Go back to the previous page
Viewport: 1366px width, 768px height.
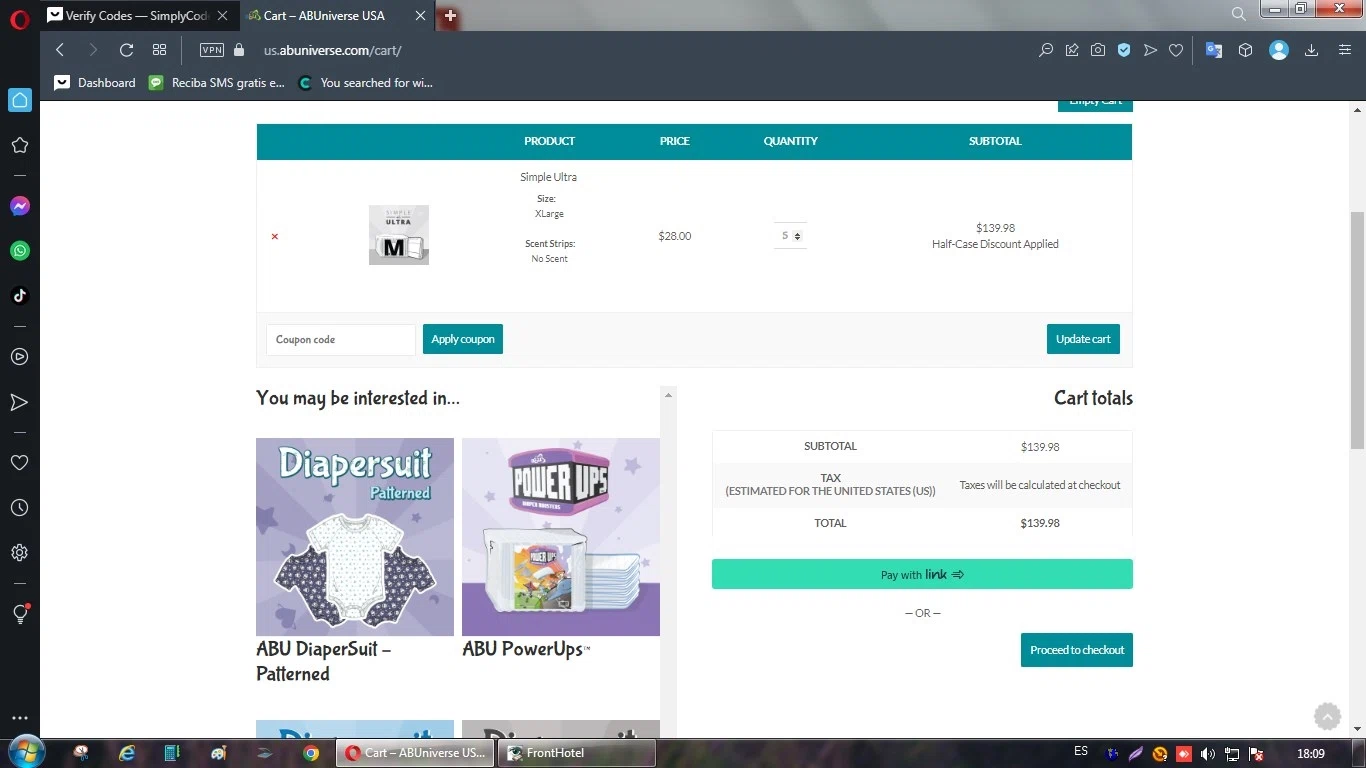pyautogui.click(x=60, y=50)
